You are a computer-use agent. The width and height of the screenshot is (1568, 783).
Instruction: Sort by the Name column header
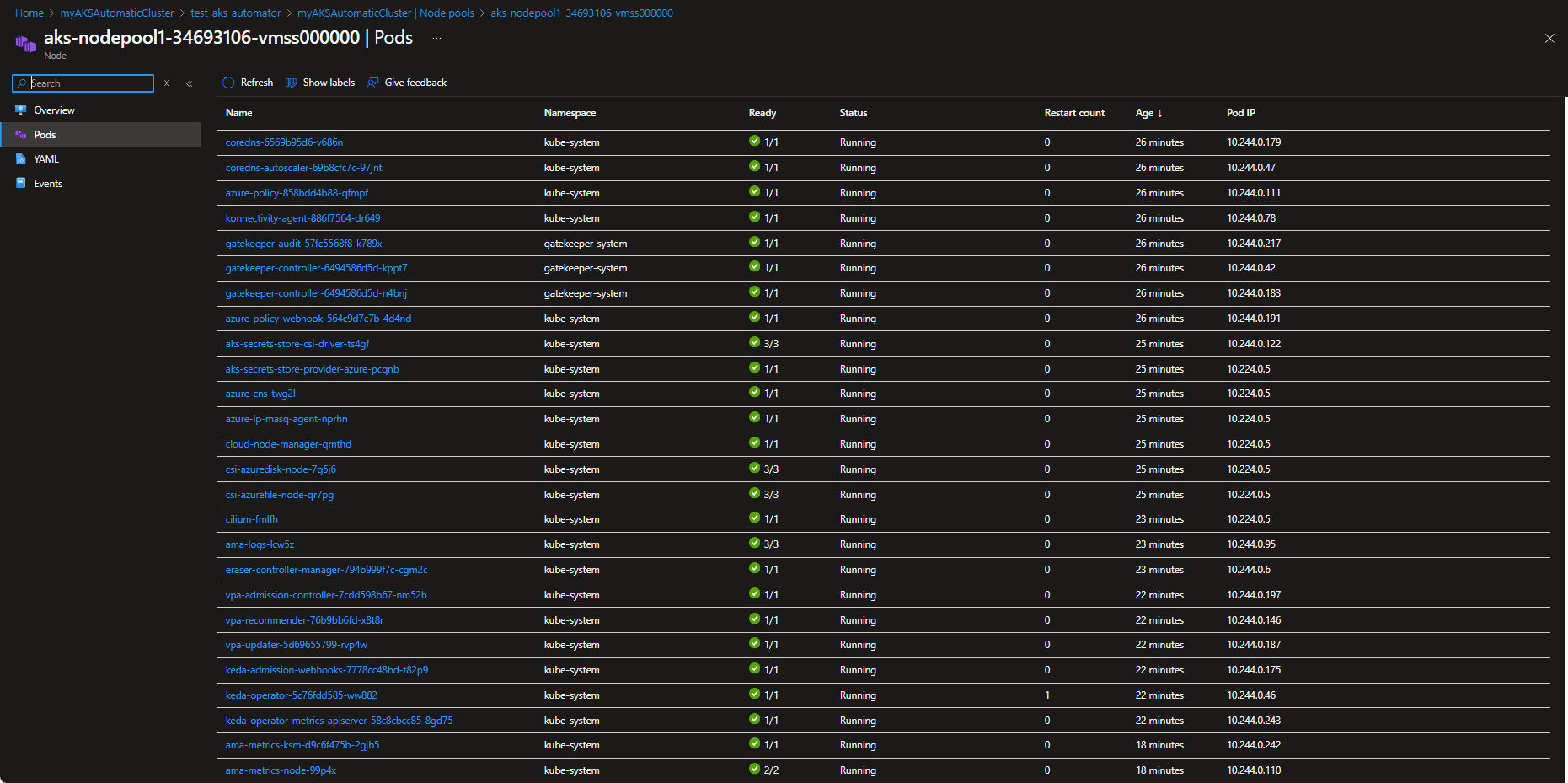tap(238, 113)
